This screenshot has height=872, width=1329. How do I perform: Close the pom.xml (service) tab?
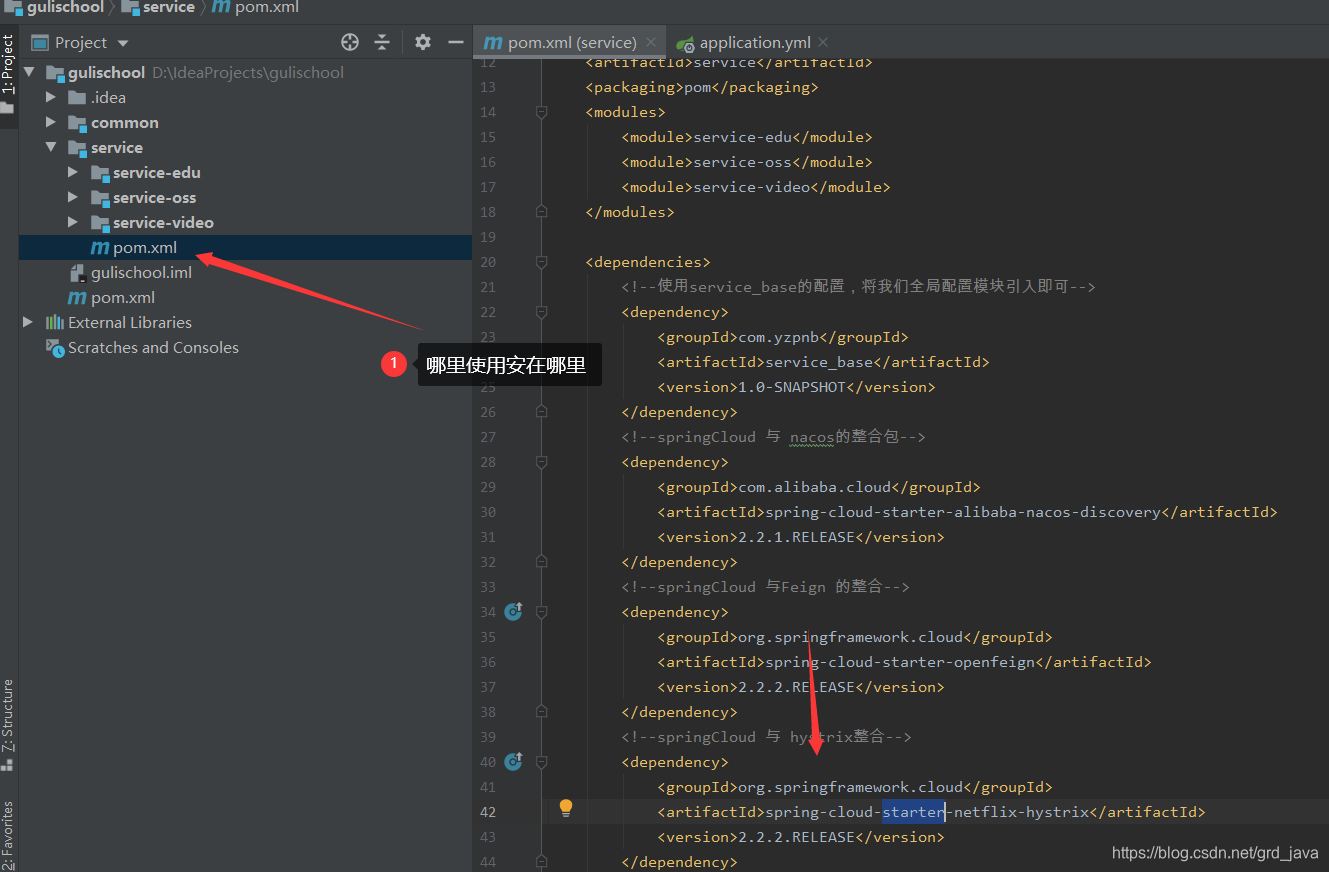651,42
